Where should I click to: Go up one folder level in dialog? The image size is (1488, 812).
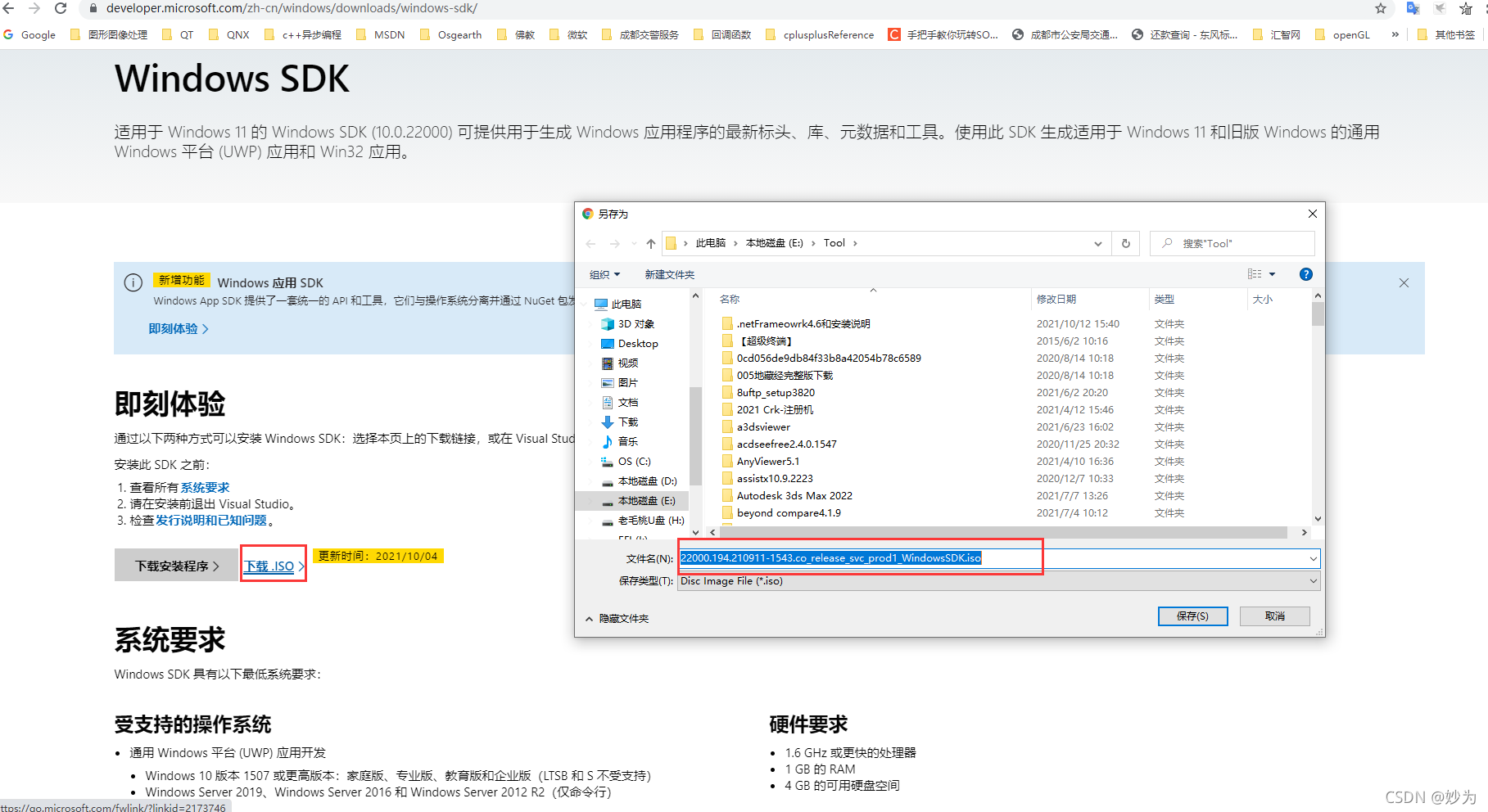(651, 243)
